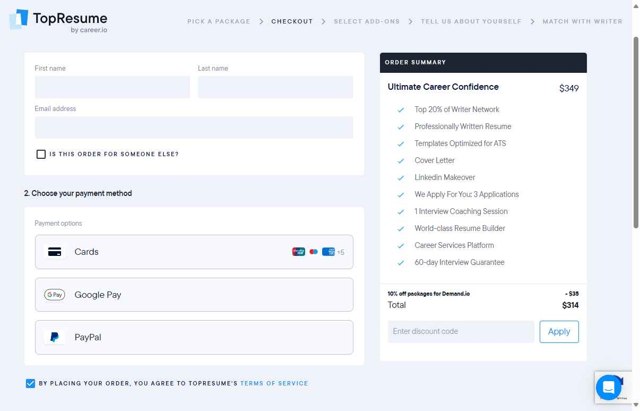
Task: Click scrollbar down arrow at bottom
Action: click(x=636, y=405)
